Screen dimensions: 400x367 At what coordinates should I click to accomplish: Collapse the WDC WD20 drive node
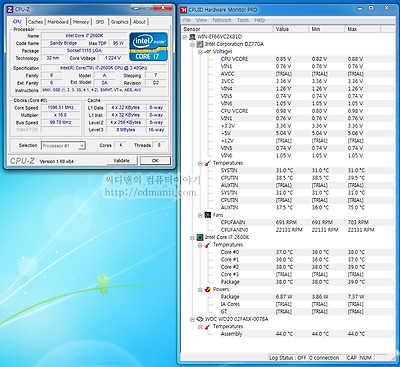pos(192,319)
